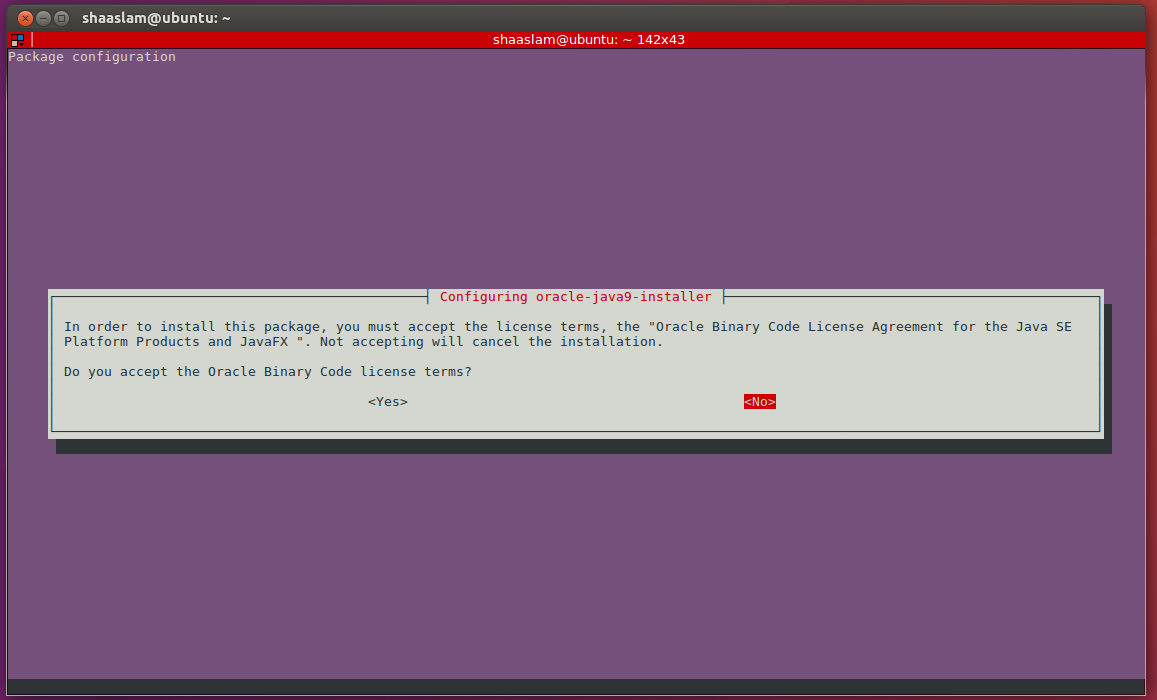Click the license paragraph starting 'In order to install'
This screenshot has height=700, width=1157.
point(567,334)
